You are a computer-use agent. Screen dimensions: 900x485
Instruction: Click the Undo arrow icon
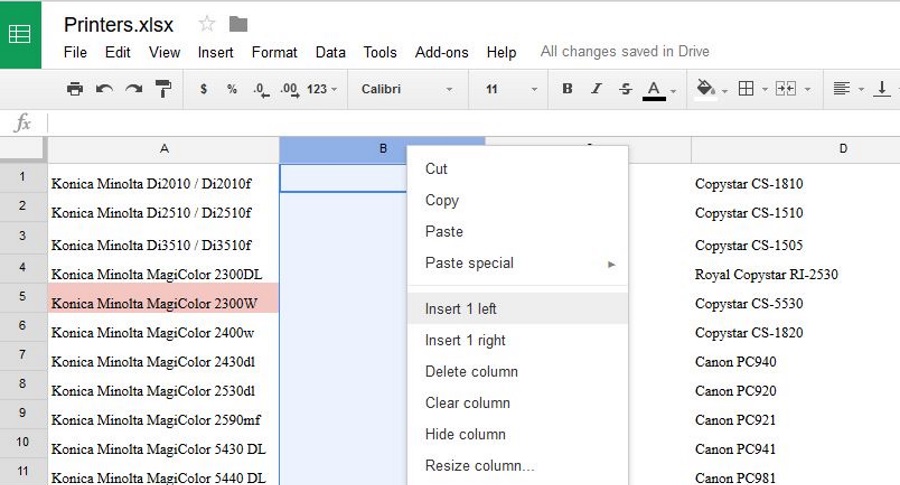pos(104,89)
